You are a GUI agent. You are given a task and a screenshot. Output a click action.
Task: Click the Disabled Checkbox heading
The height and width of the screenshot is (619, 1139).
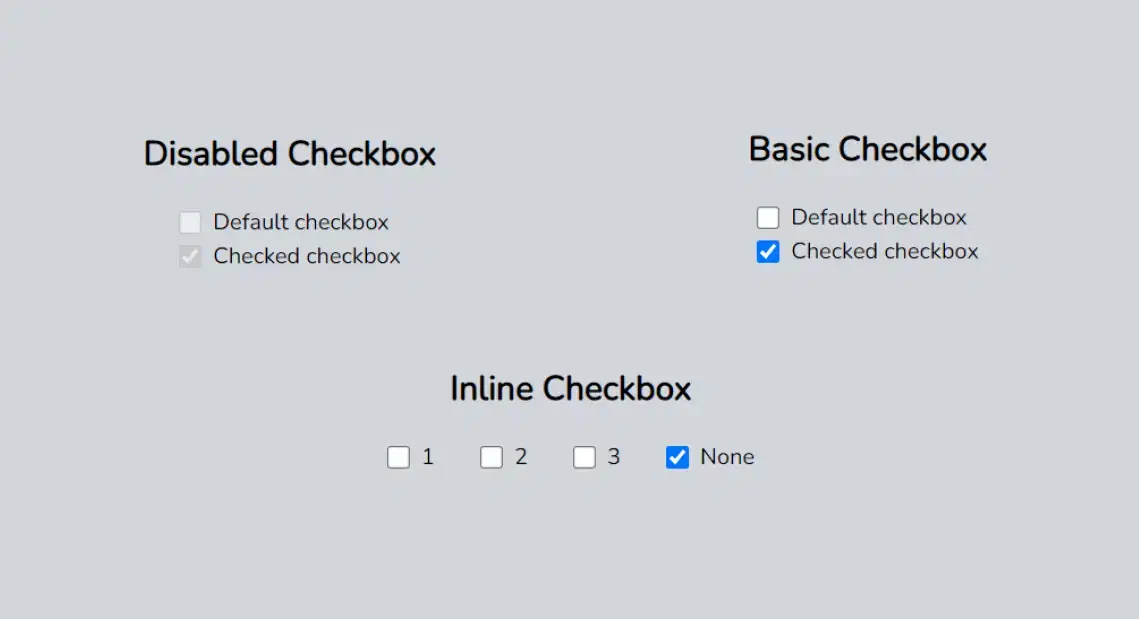point(290,154)
